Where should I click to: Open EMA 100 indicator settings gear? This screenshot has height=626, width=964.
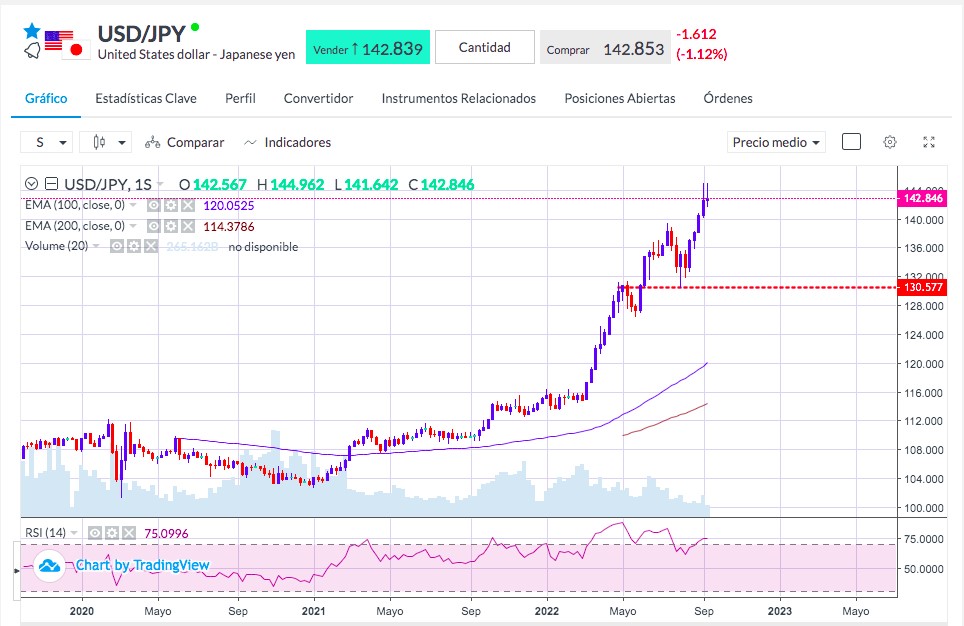point(171,206)
